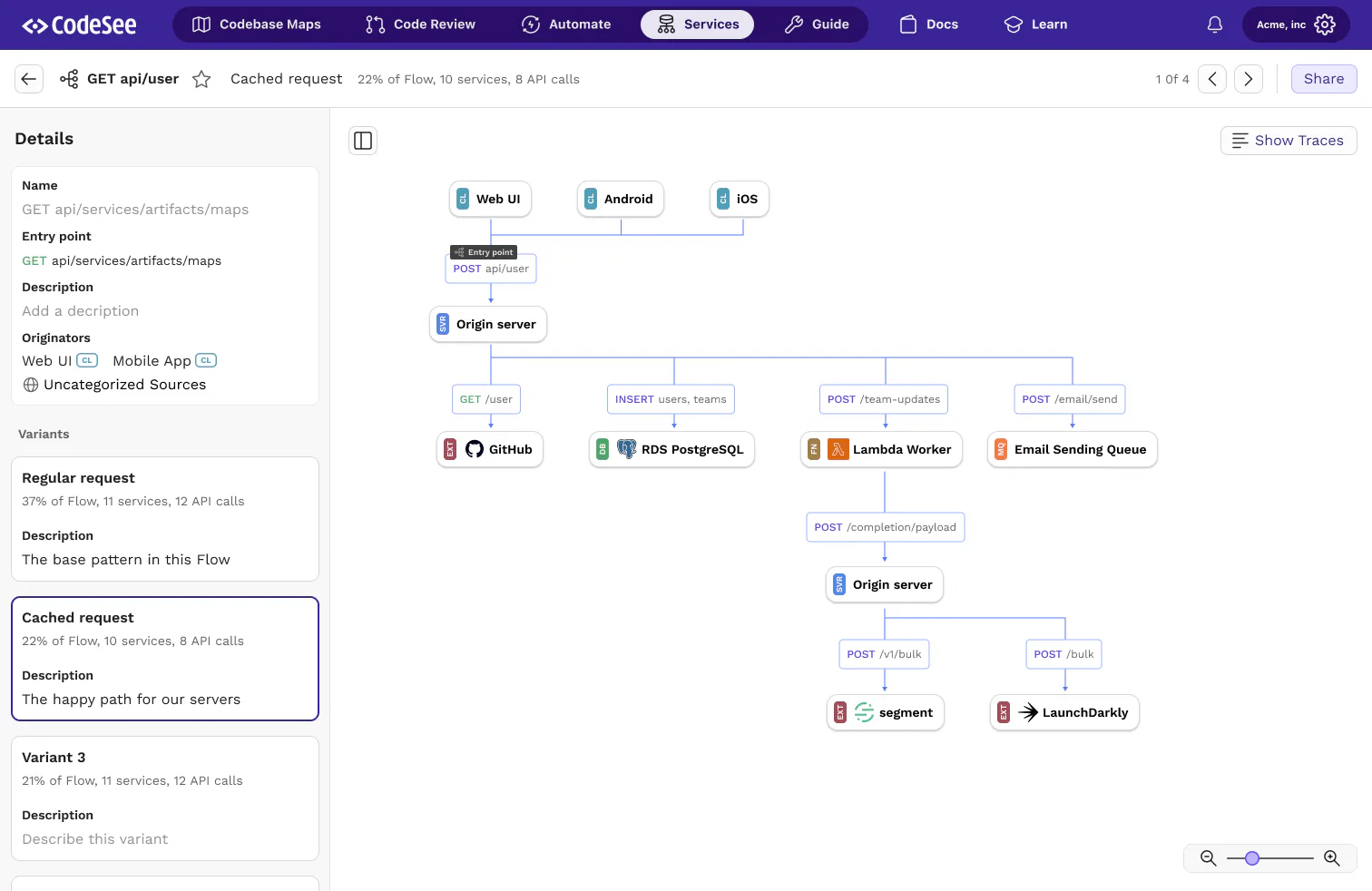The width and height of the screenshot is (1372, 891).
Task: Select the Lambda Worker function node
Action: coord(881,449)
